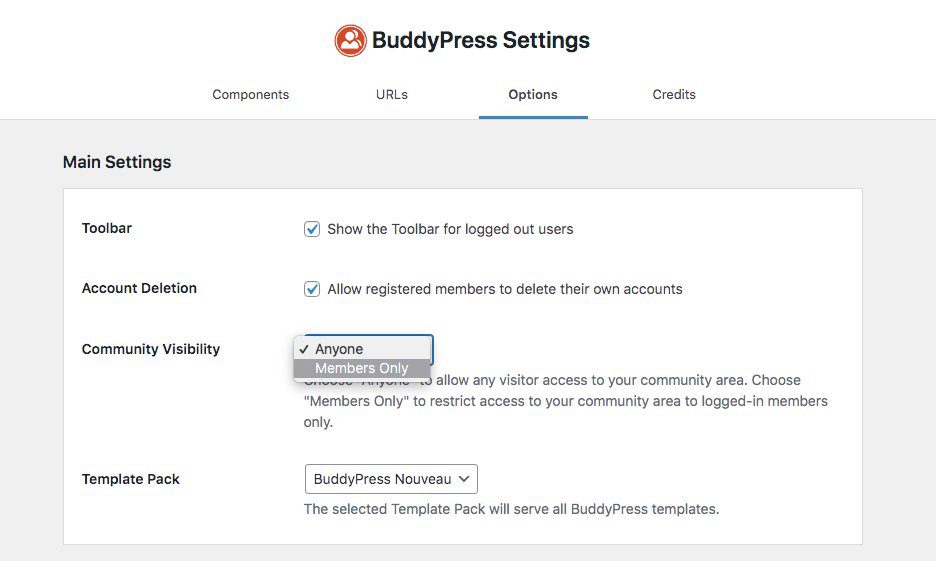Switch to the Components tab
Image resolution: width=936 pixels, height=561 pixels.
[x=250, y=95]
